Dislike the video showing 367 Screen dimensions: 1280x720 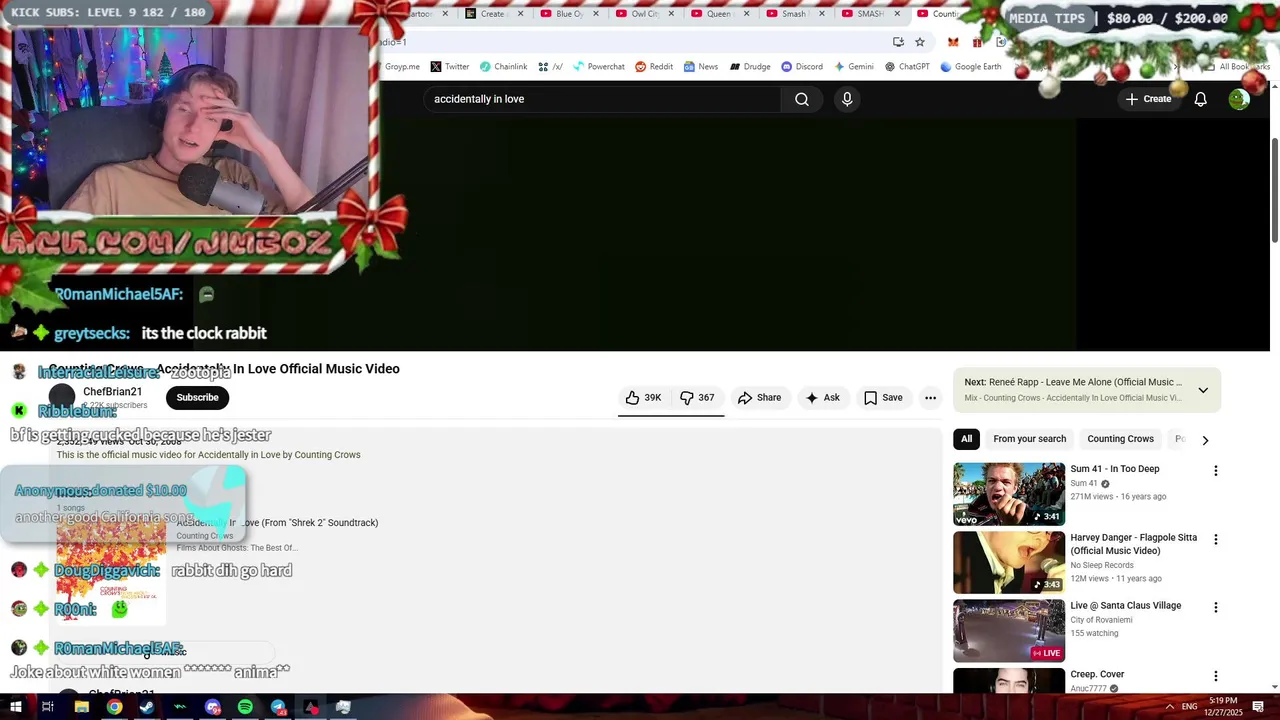coord(697,398)
